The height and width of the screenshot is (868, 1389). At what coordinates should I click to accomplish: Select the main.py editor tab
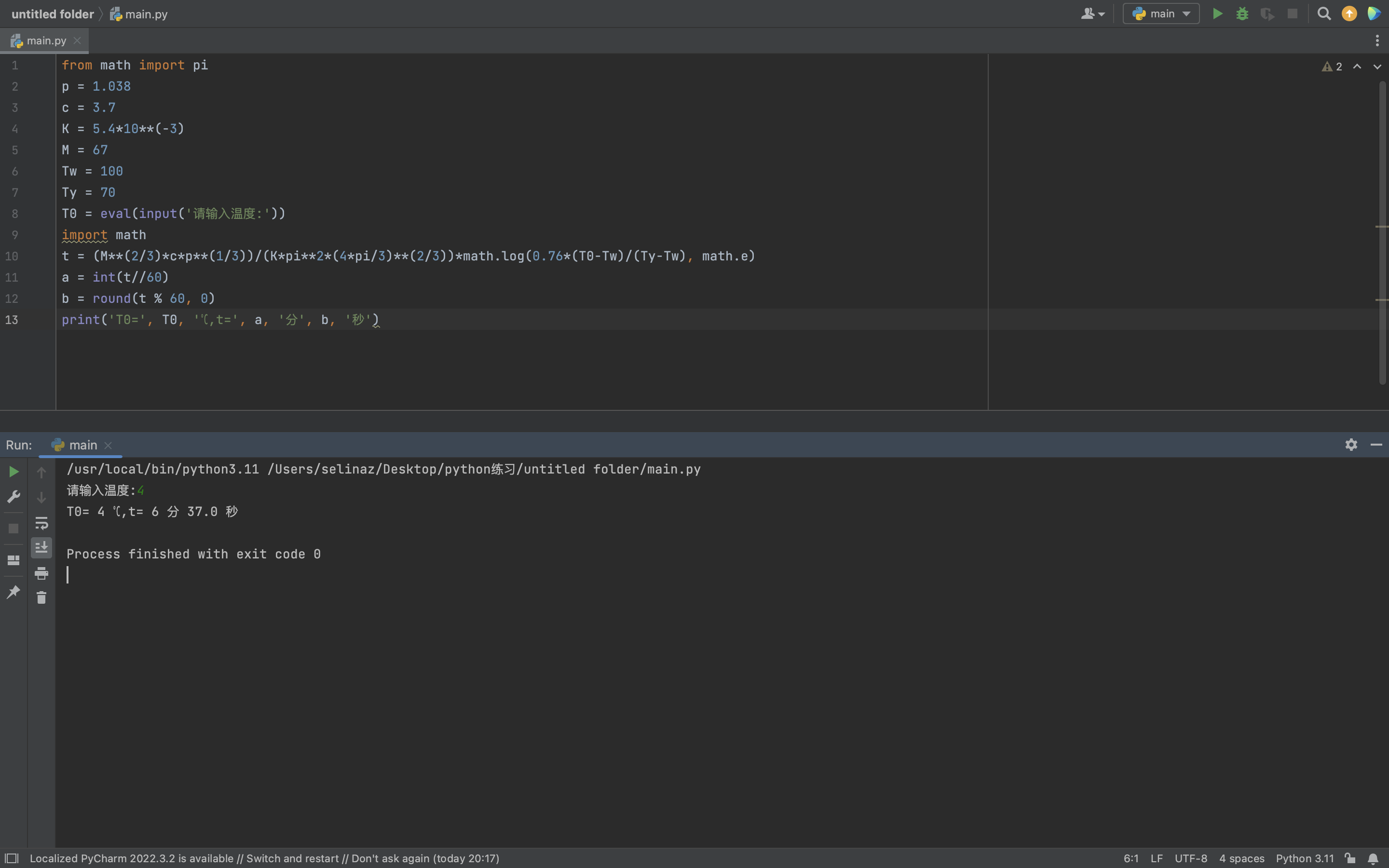(x=46, y=41)
